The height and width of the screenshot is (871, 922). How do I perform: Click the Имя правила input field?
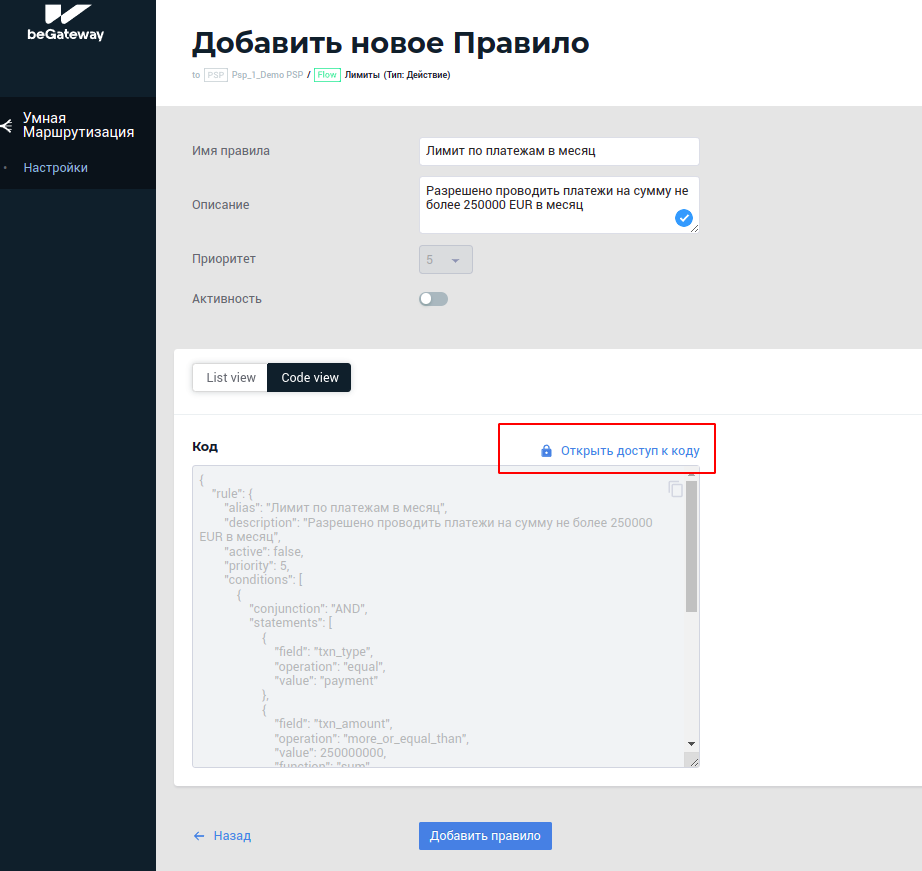pyautogui.click(x=559, y=151)
